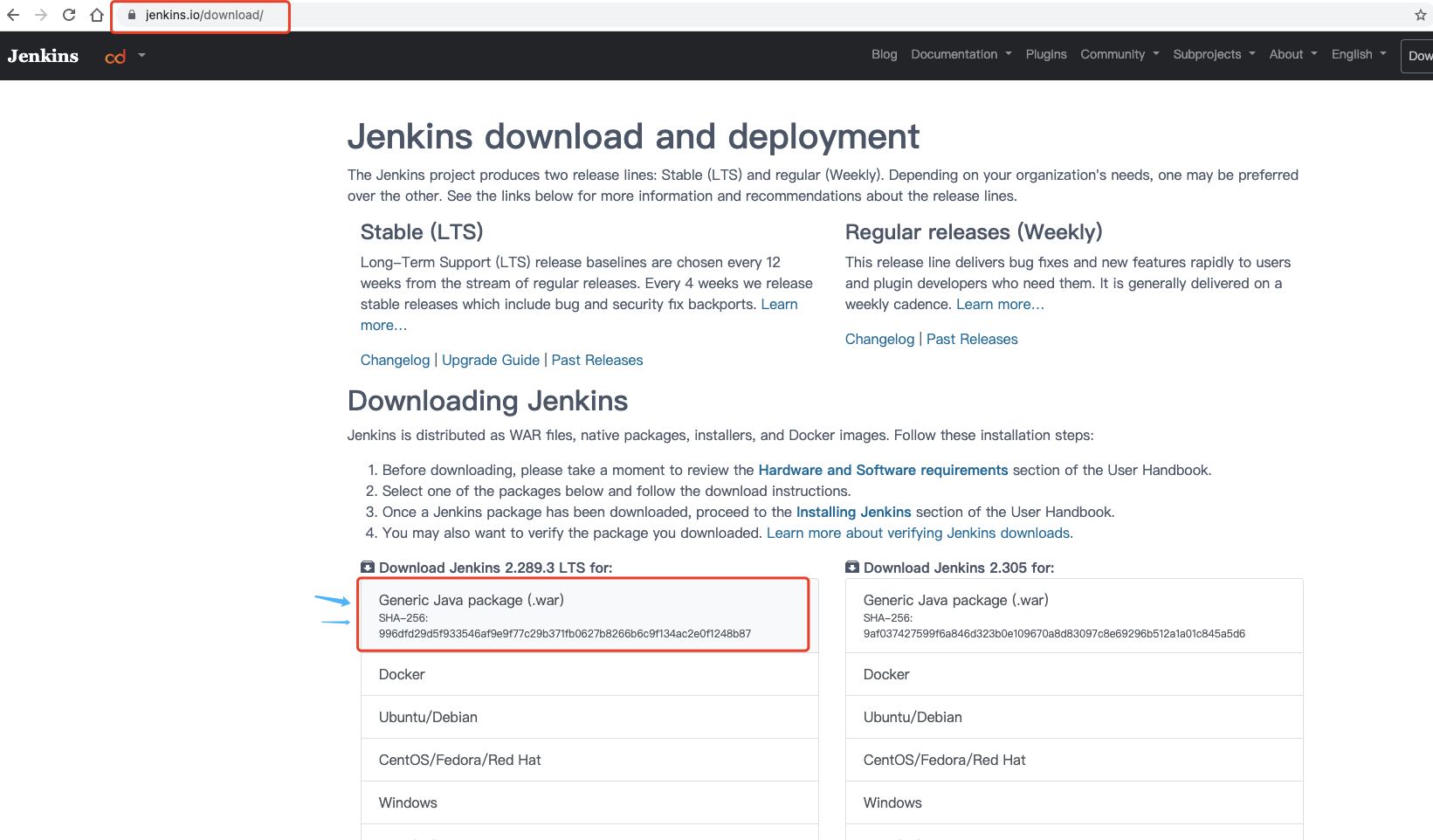Select Ubuntu/Debian under Jenkins 2.289.3 LTS
Viewport: 1433px width, 840px height.
pos(589,717)
